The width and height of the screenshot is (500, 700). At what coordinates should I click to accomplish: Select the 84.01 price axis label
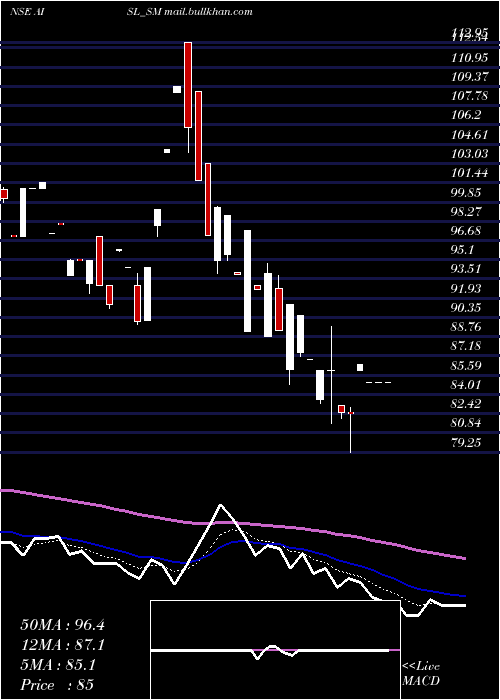pyautogui.click(x=467, y=385)
